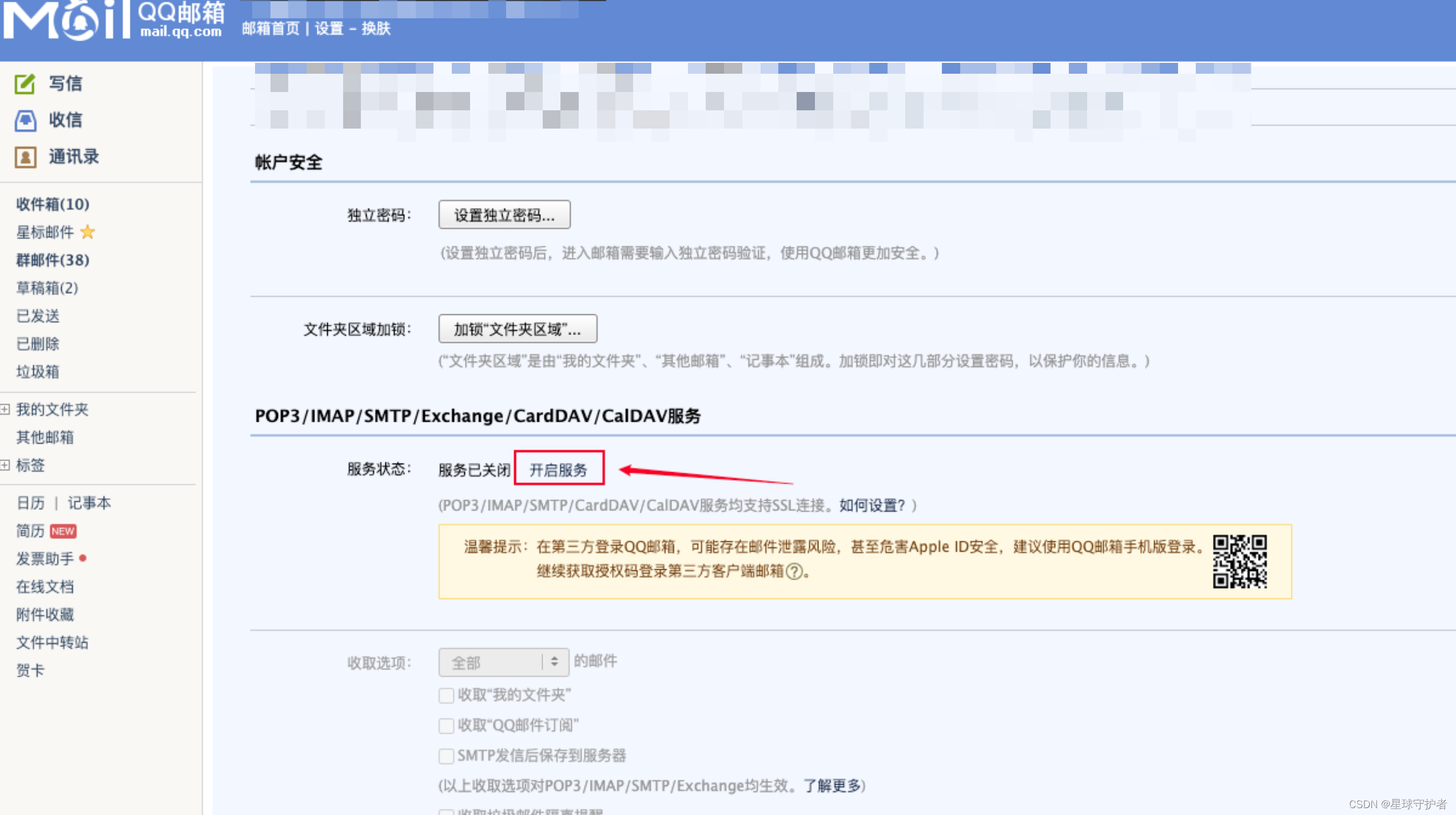Open the 收取选项 全部 dropdown
The width and height of the screenshot is (1456, 815).
503,662
